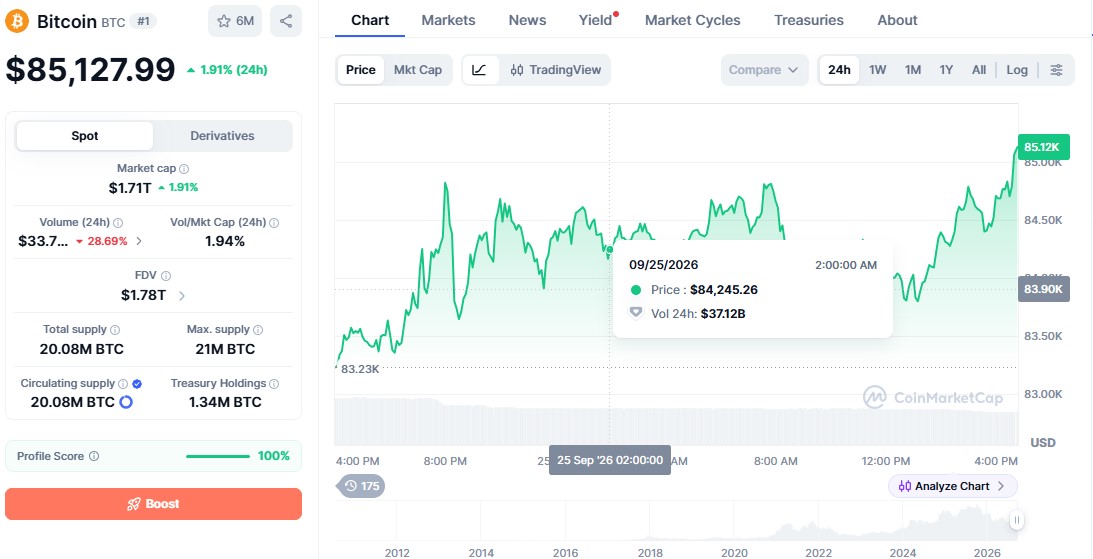Open the share icon button
The image size is (1093, 559).
286,21
